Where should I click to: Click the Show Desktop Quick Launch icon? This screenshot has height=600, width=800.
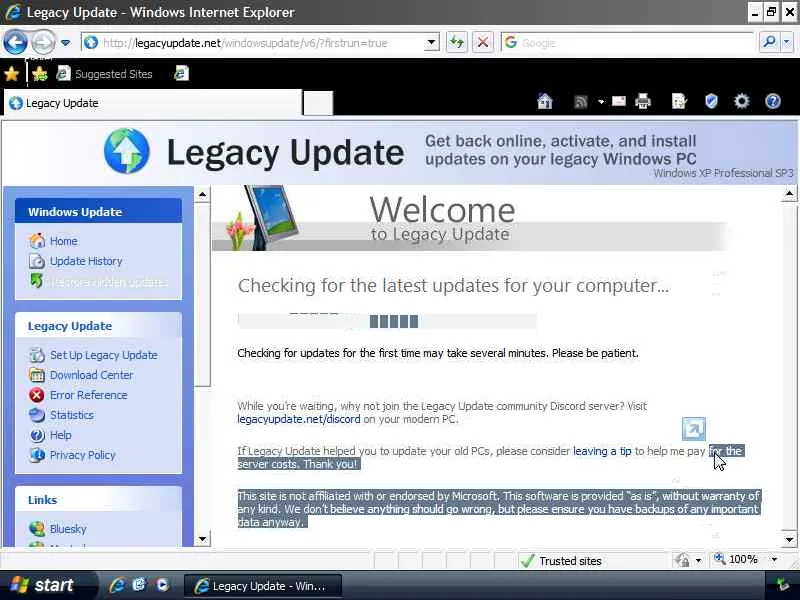139,585
